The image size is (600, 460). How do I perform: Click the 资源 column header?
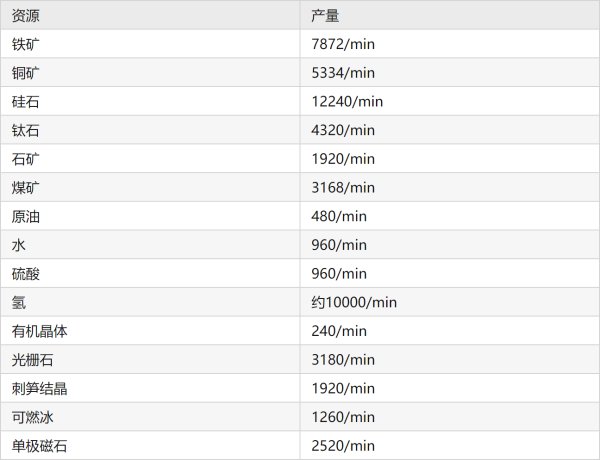click(26, 16)
